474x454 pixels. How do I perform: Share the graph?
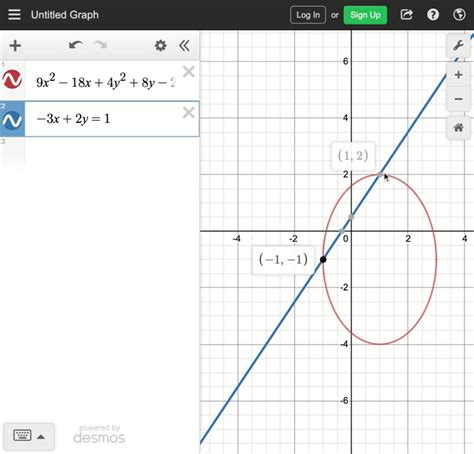(406, 15)
